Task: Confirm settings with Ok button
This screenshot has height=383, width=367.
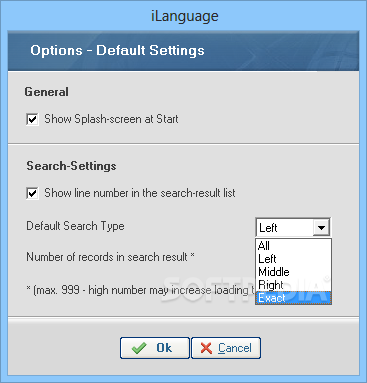Action: coord(155,348)
